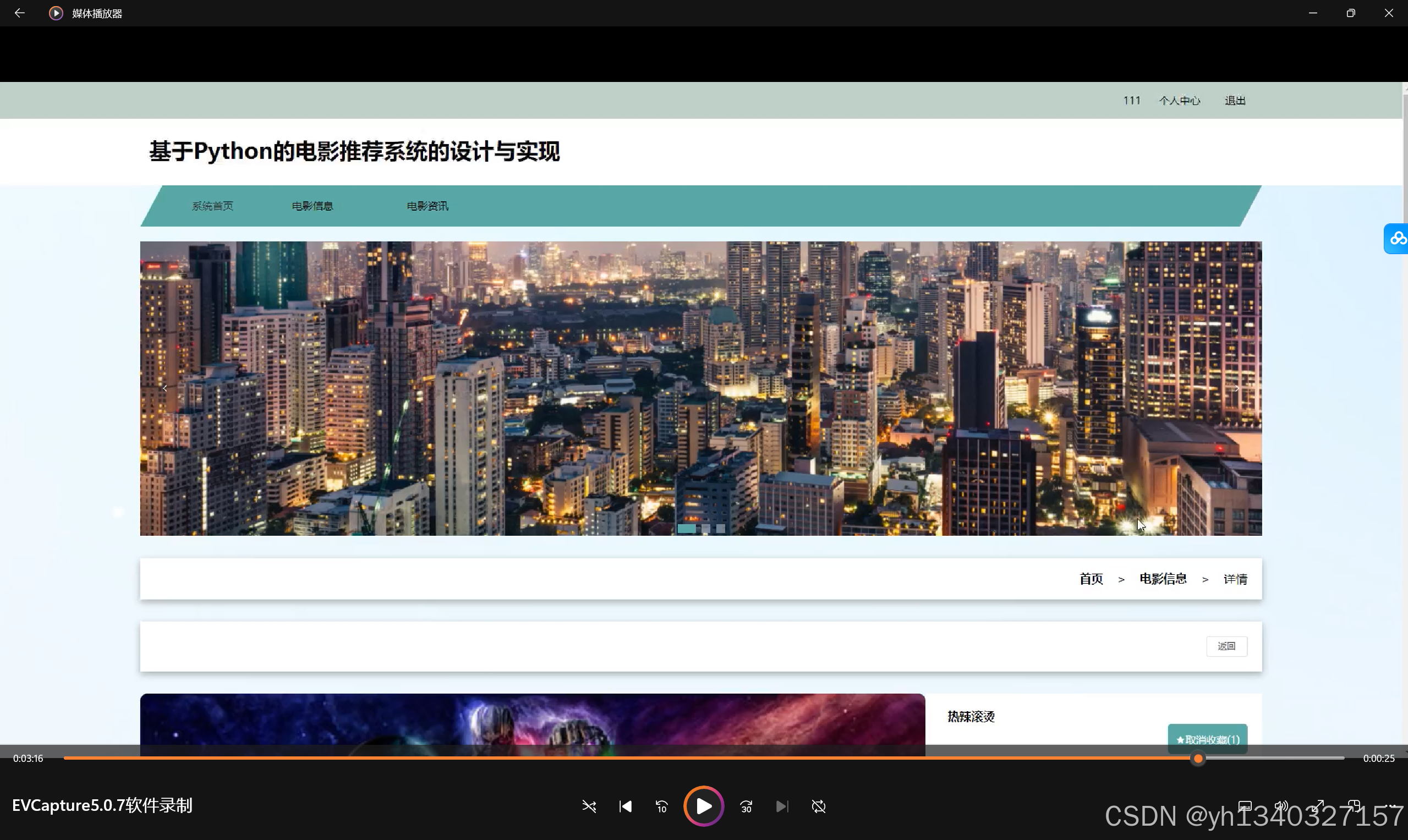The height and width of the screenshot is (840, 1408).
Task: Click the playback progress slider handle
Action: point(1198,759)
